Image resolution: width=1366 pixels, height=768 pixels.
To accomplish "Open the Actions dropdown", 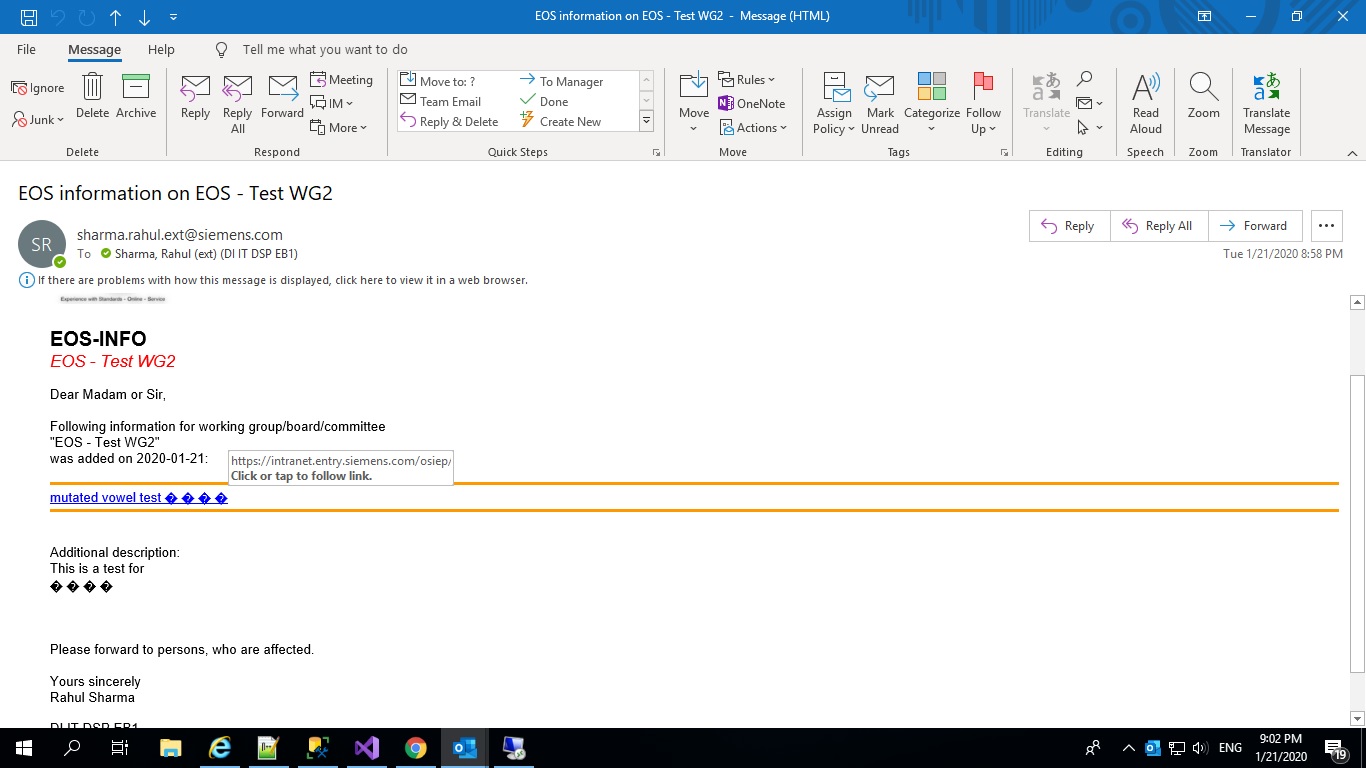I will [753, 127].
